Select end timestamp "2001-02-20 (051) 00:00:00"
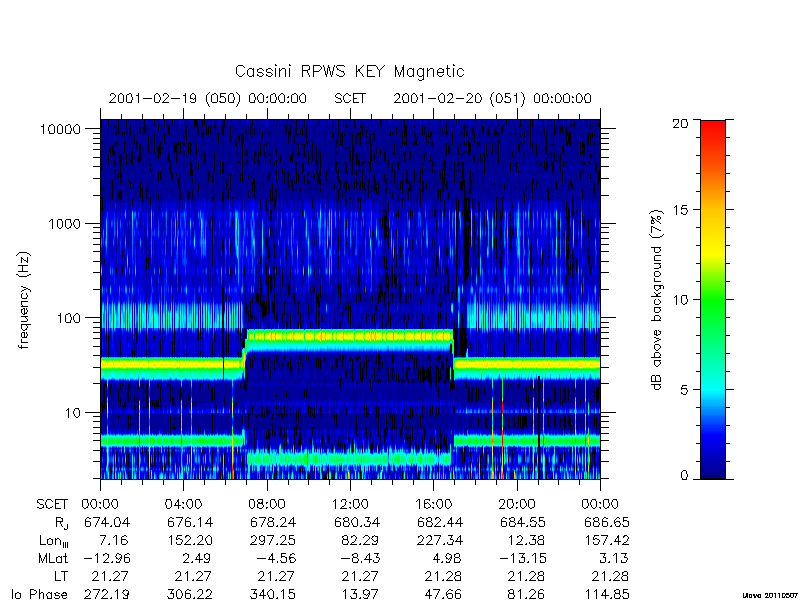The width and height of the screenshot is (800, 600). tap(492, 98)
